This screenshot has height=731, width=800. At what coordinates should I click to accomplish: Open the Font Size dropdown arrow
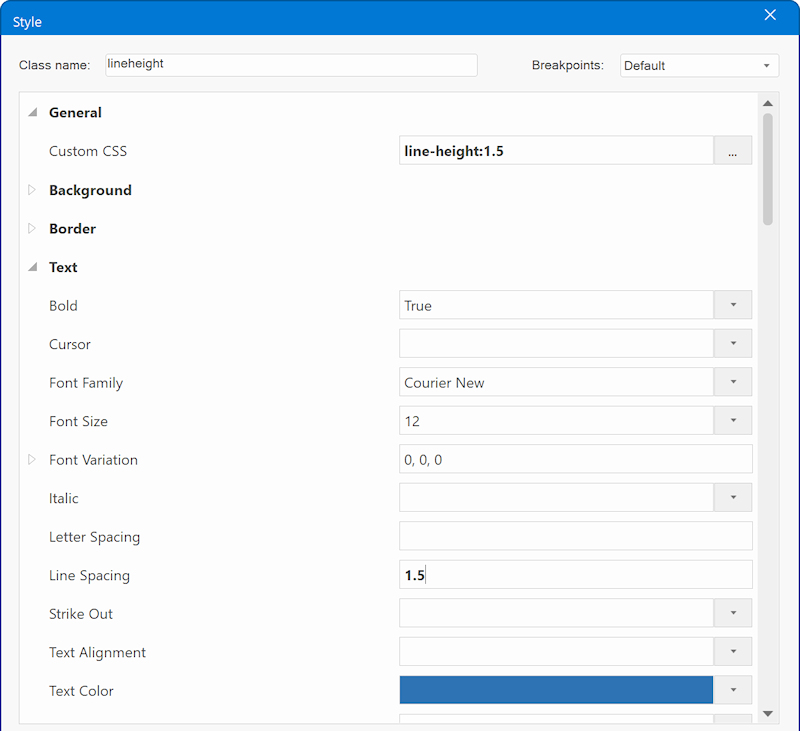[732, 421]
